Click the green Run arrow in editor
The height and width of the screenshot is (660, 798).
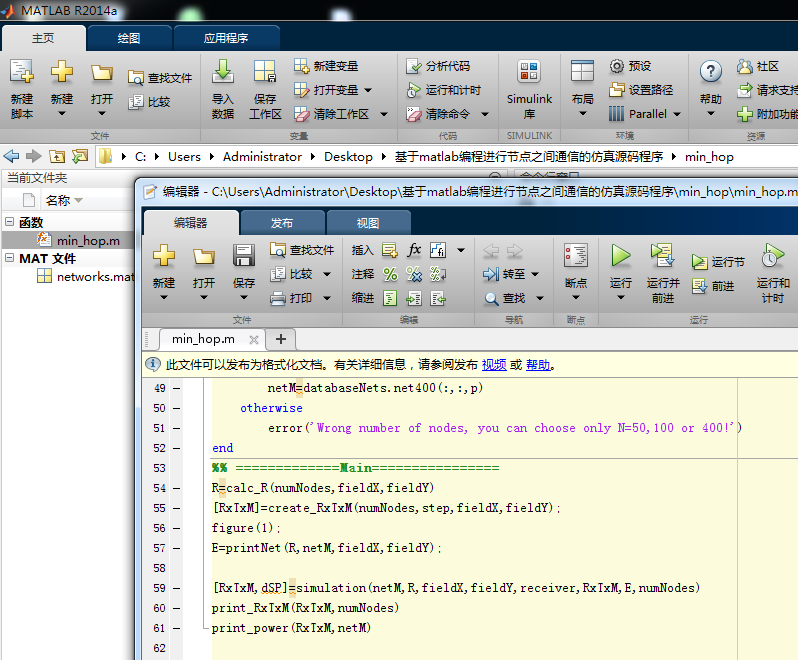click(620, 255)
